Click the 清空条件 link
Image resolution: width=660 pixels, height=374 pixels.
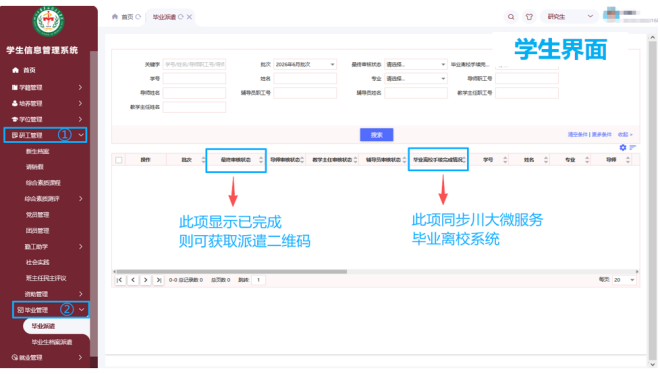coord(577,135)
